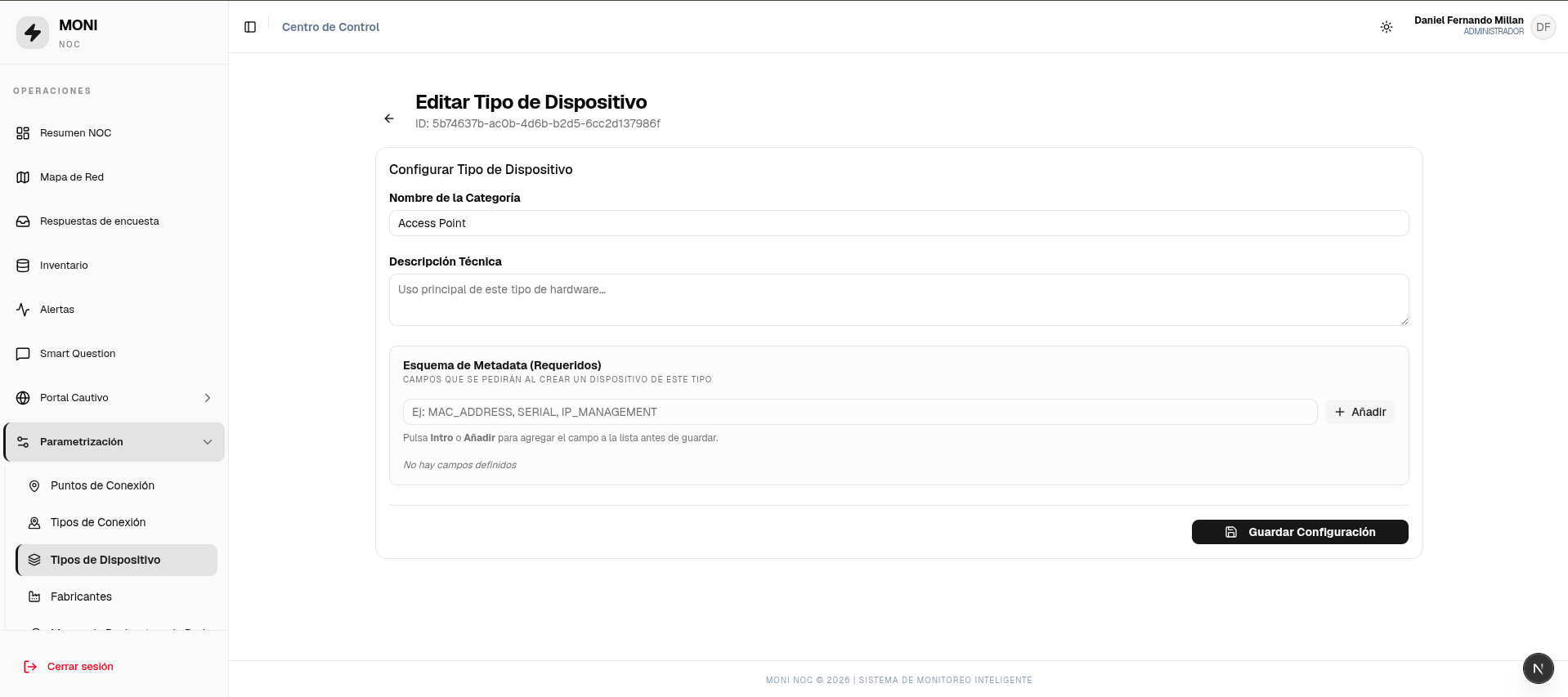Open Mapa de Red menu item
This screenshot has height=697, width=1568.
pos(114,177)
